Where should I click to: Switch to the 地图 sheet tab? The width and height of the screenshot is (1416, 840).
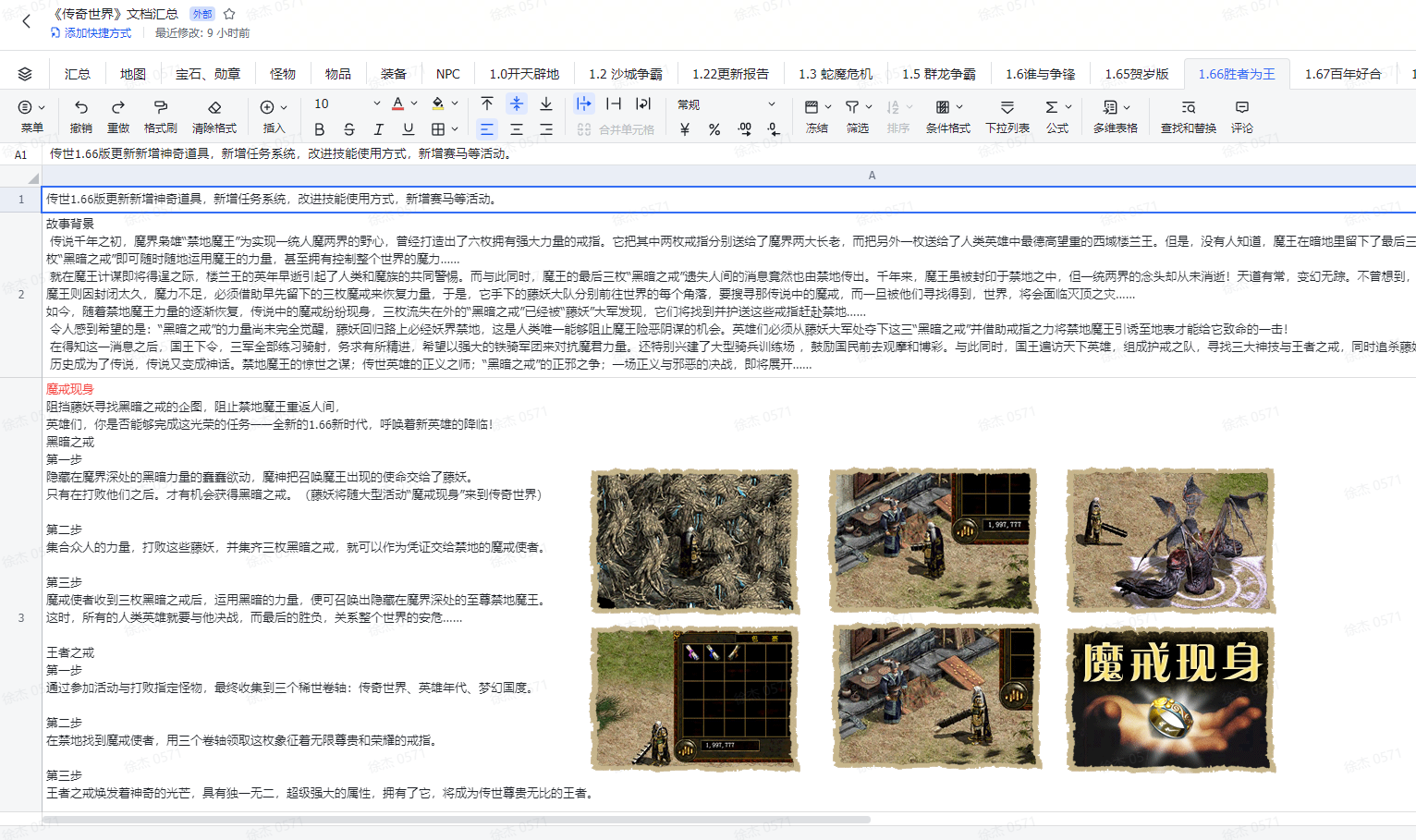tap(133, 74)
